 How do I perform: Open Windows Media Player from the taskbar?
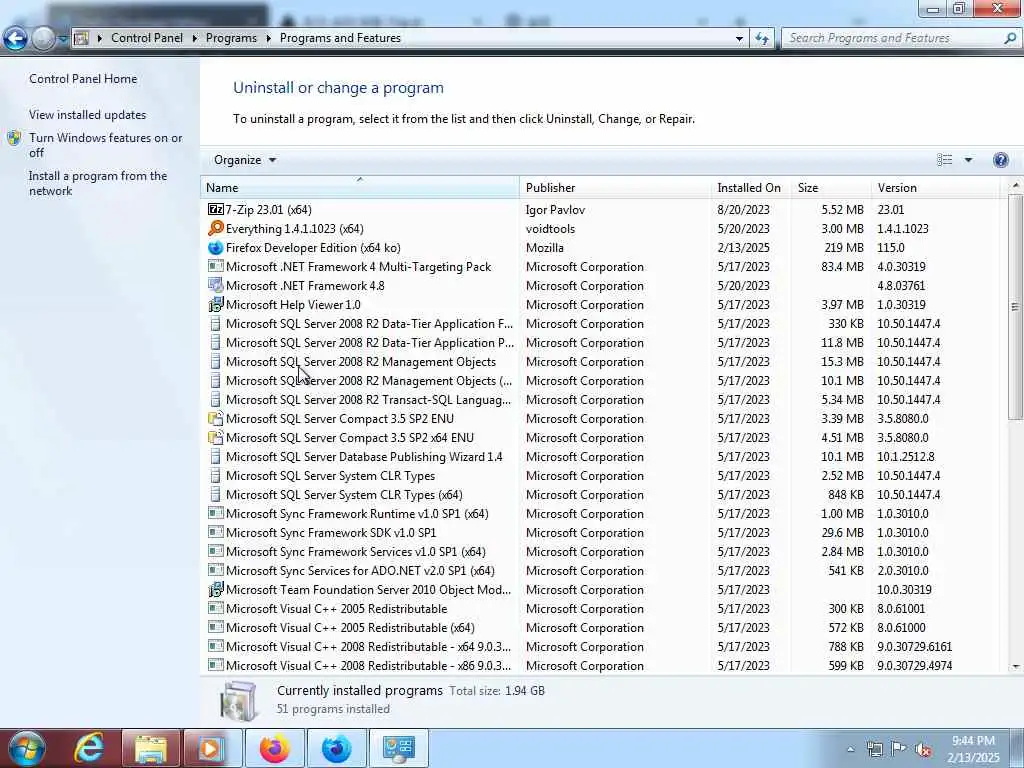(212, 748)
